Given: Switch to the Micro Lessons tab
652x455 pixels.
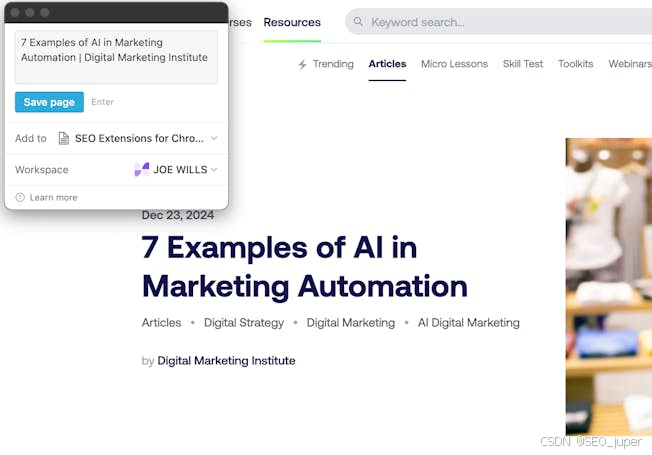Looking at the screenshot, I should coord(454,64).
